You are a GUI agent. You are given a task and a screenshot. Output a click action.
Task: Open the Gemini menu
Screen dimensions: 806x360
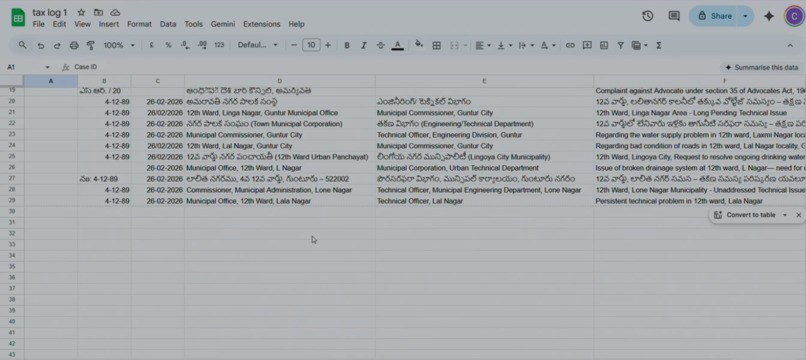pos(223,24)
